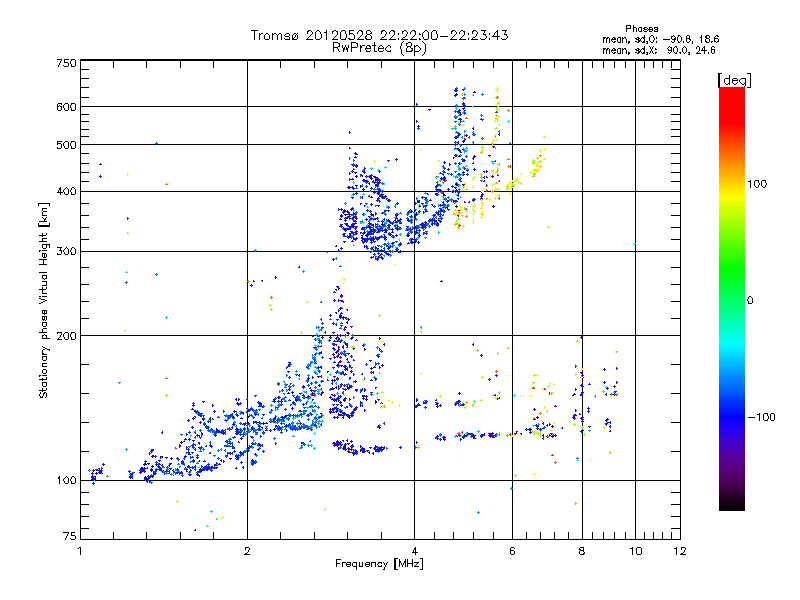Click the 'Frequency [MHz]' x-axis label
The image size is (800, 600).
pos(379,564)
